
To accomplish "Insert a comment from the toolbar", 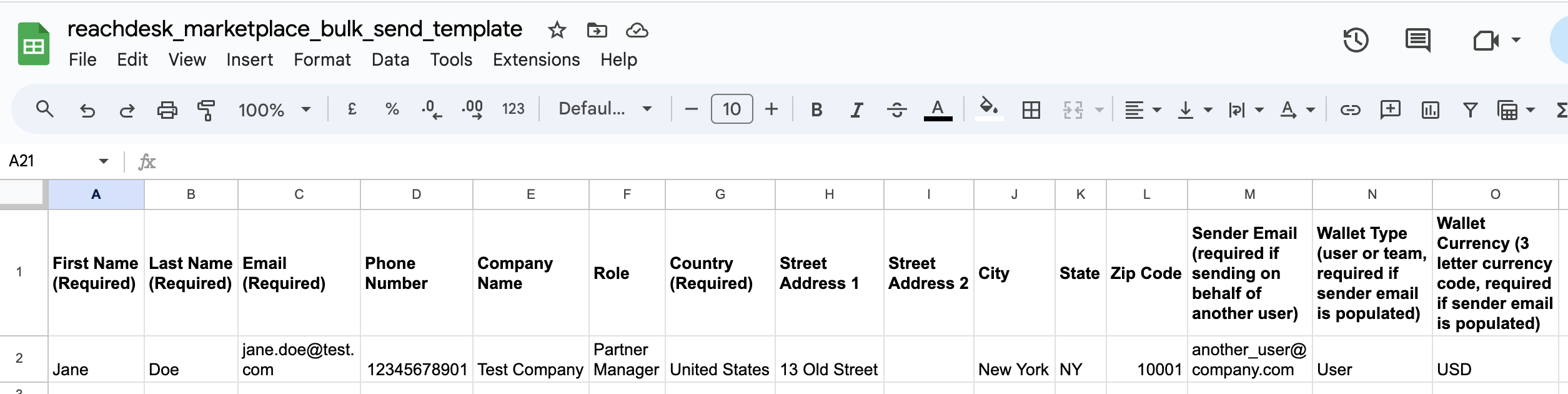I will coord(1390,110).
